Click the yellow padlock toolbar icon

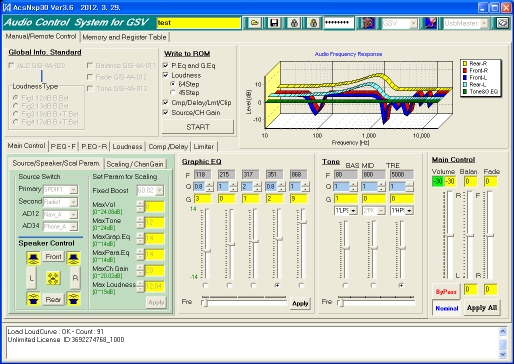[x=313, y=23]
